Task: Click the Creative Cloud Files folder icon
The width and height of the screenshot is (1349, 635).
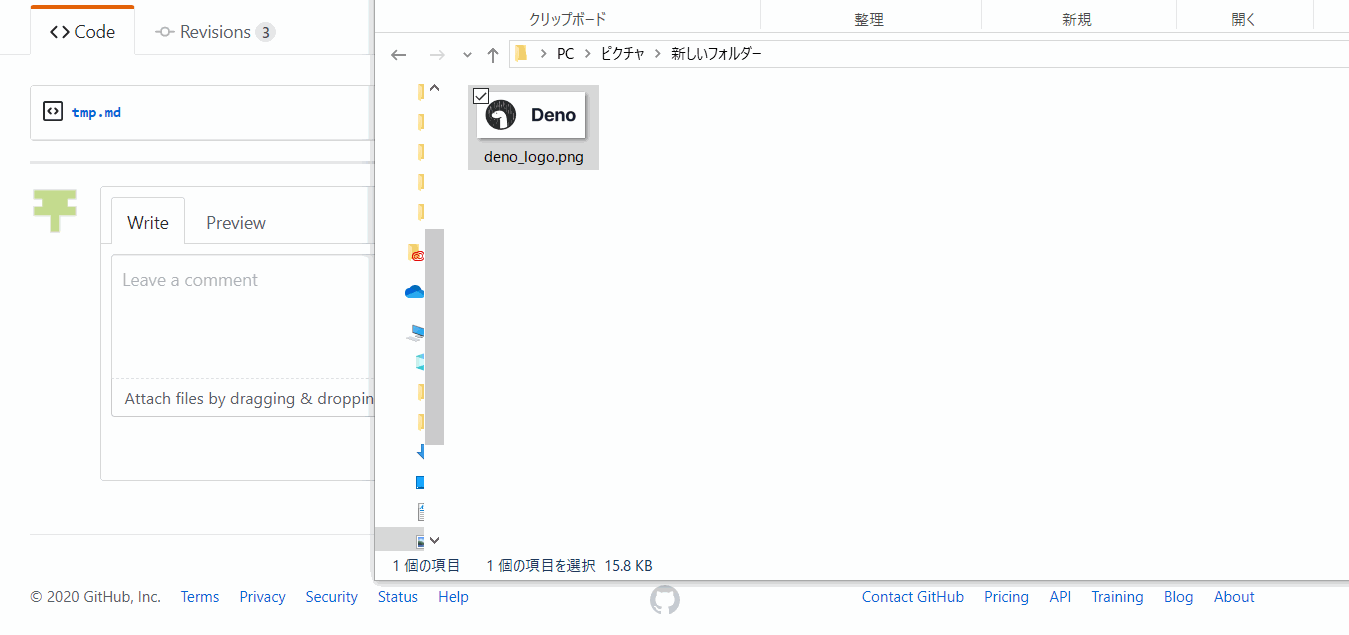Action: 415,254
